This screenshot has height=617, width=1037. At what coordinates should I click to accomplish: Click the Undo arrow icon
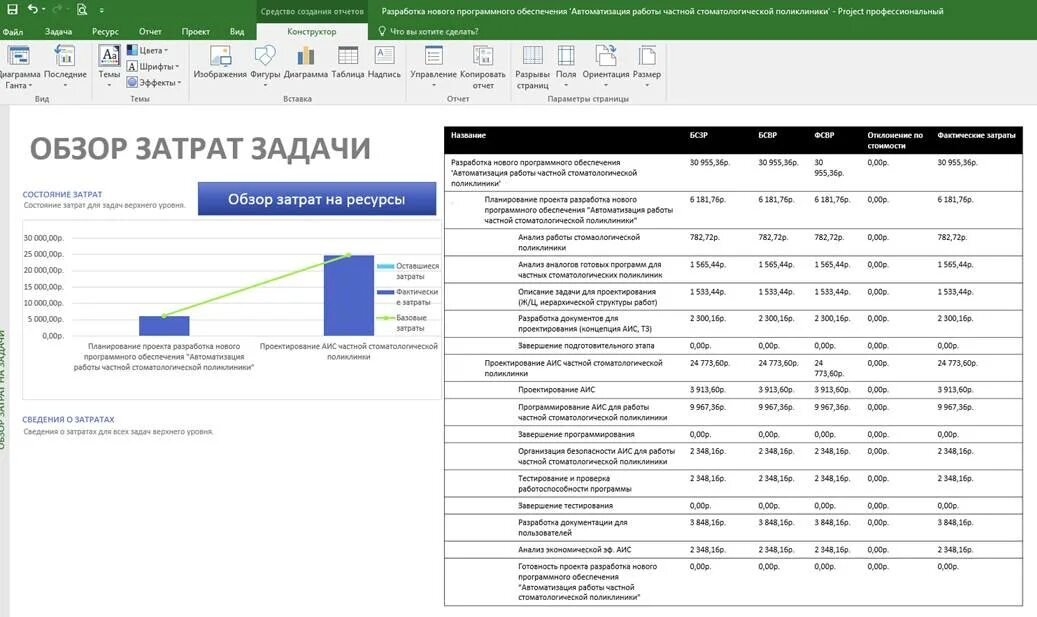(32, 9)
